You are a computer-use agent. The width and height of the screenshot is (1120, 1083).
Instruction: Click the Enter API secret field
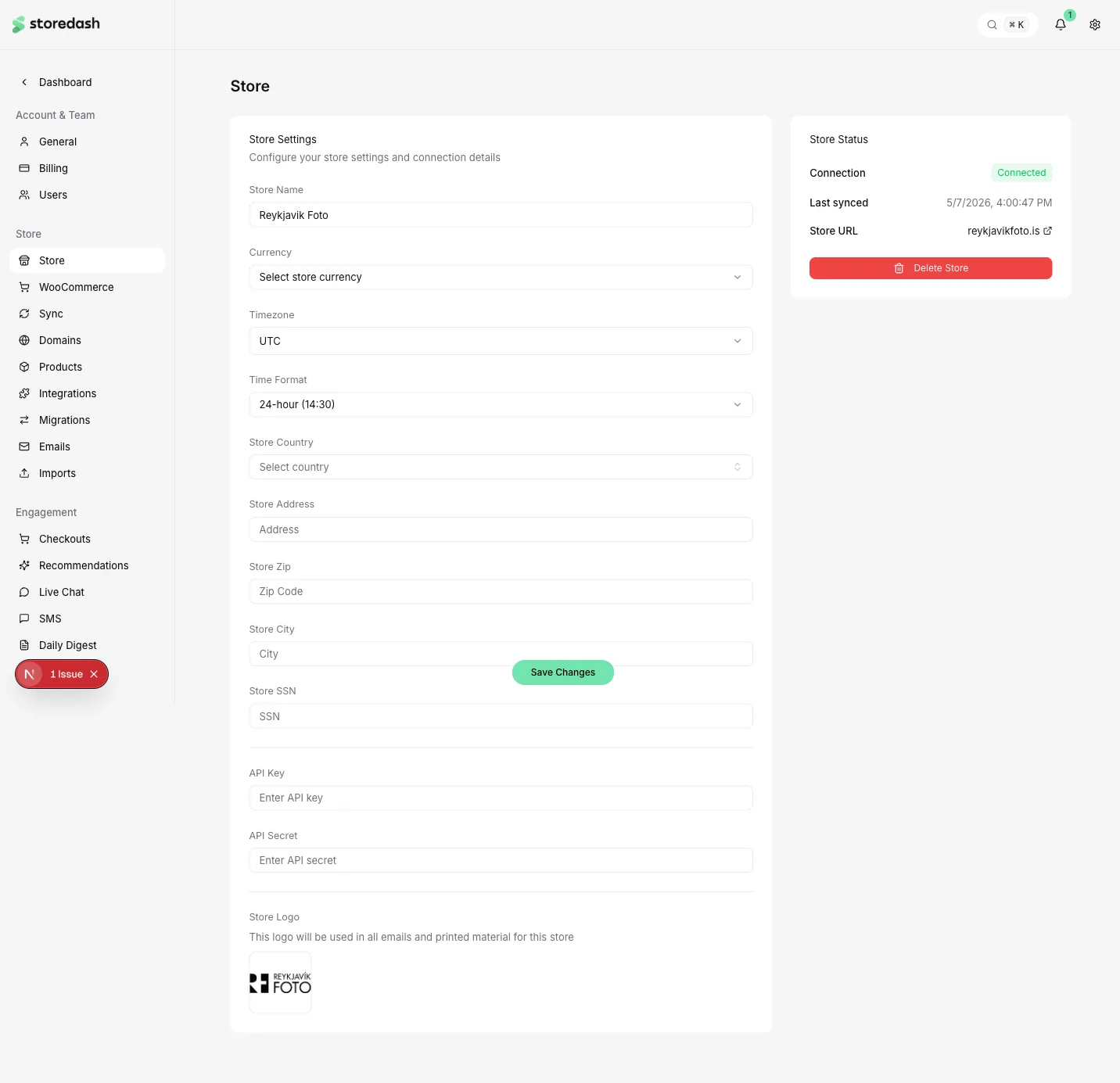(x=501, y=860)
